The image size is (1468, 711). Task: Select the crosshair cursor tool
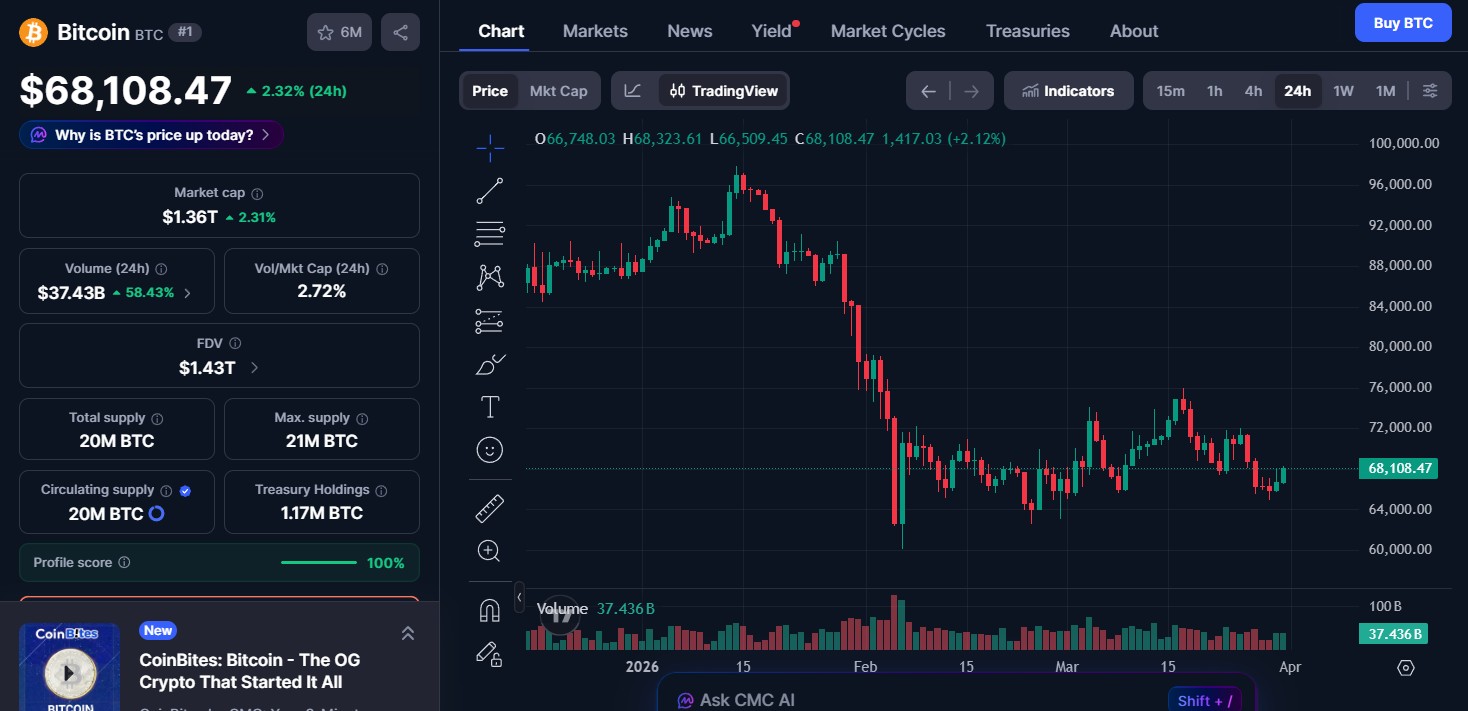(x=490, y=147)
